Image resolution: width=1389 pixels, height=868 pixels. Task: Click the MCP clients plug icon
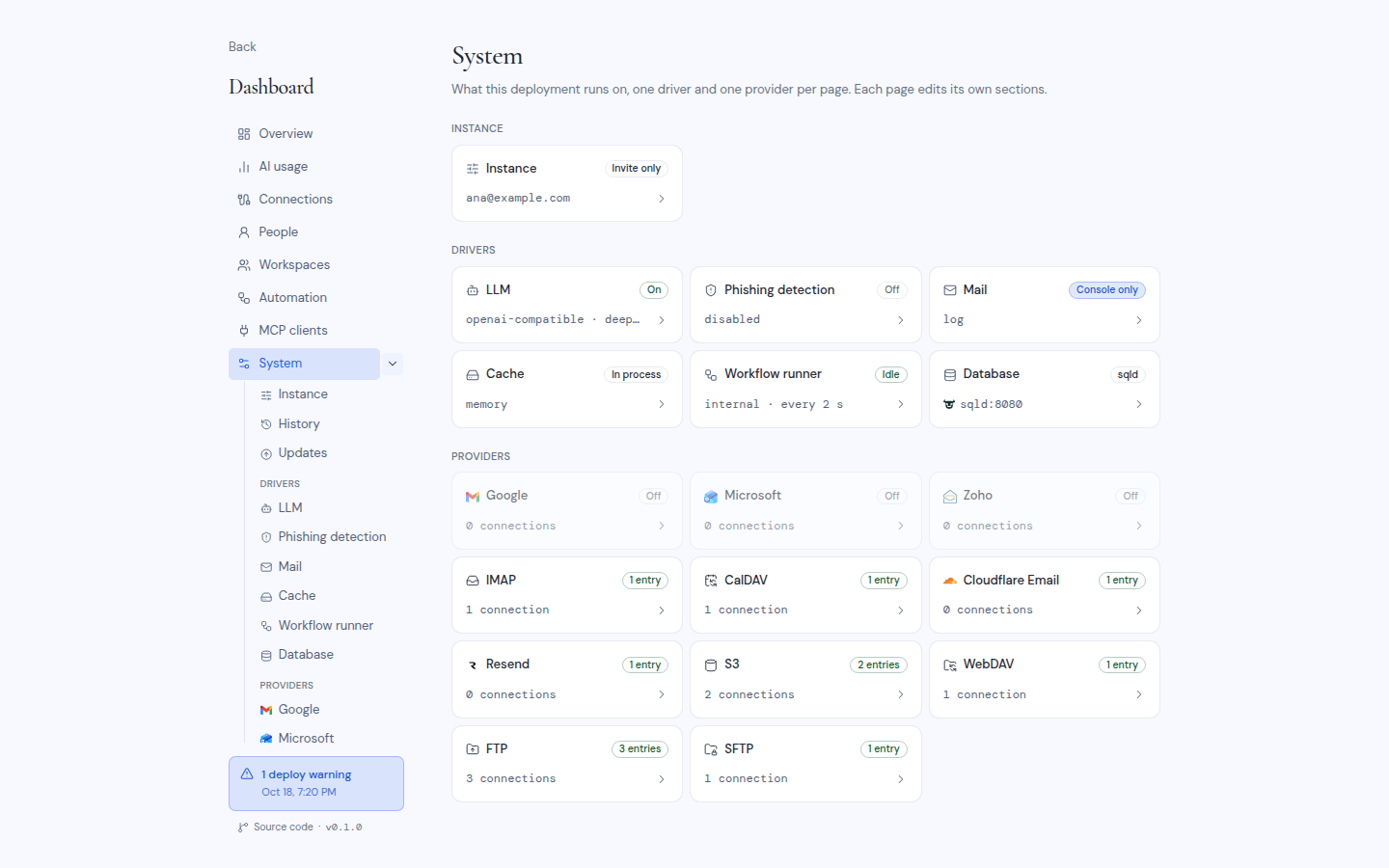pyautogui.click(x=244, y=331)
